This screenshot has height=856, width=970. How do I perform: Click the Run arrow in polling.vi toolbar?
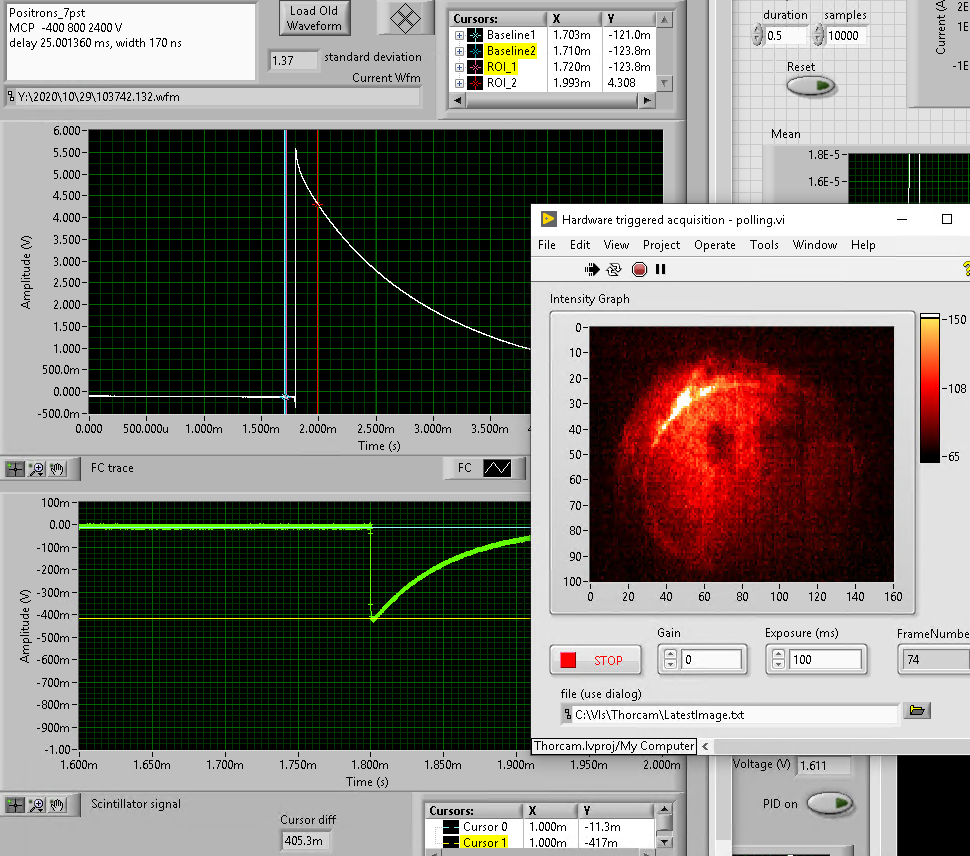coord(591,269)
